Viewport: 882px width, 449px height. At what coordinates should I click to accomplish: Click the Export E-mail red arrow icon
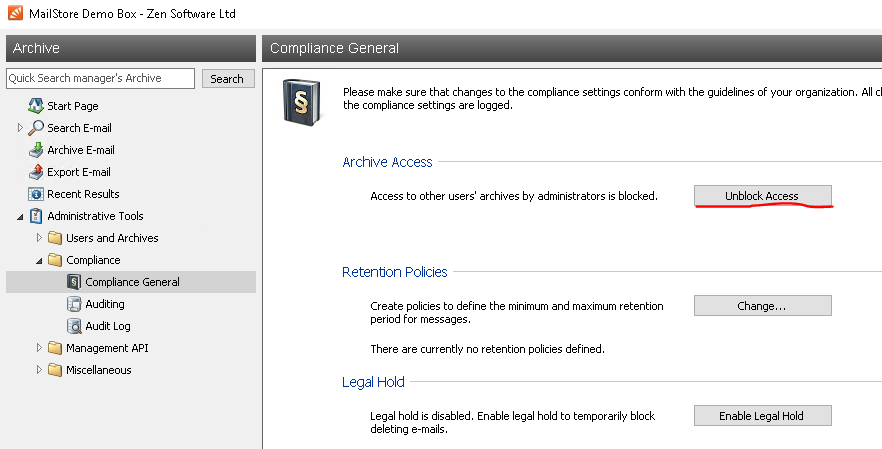pyautogui.click(x=35, y=172)
